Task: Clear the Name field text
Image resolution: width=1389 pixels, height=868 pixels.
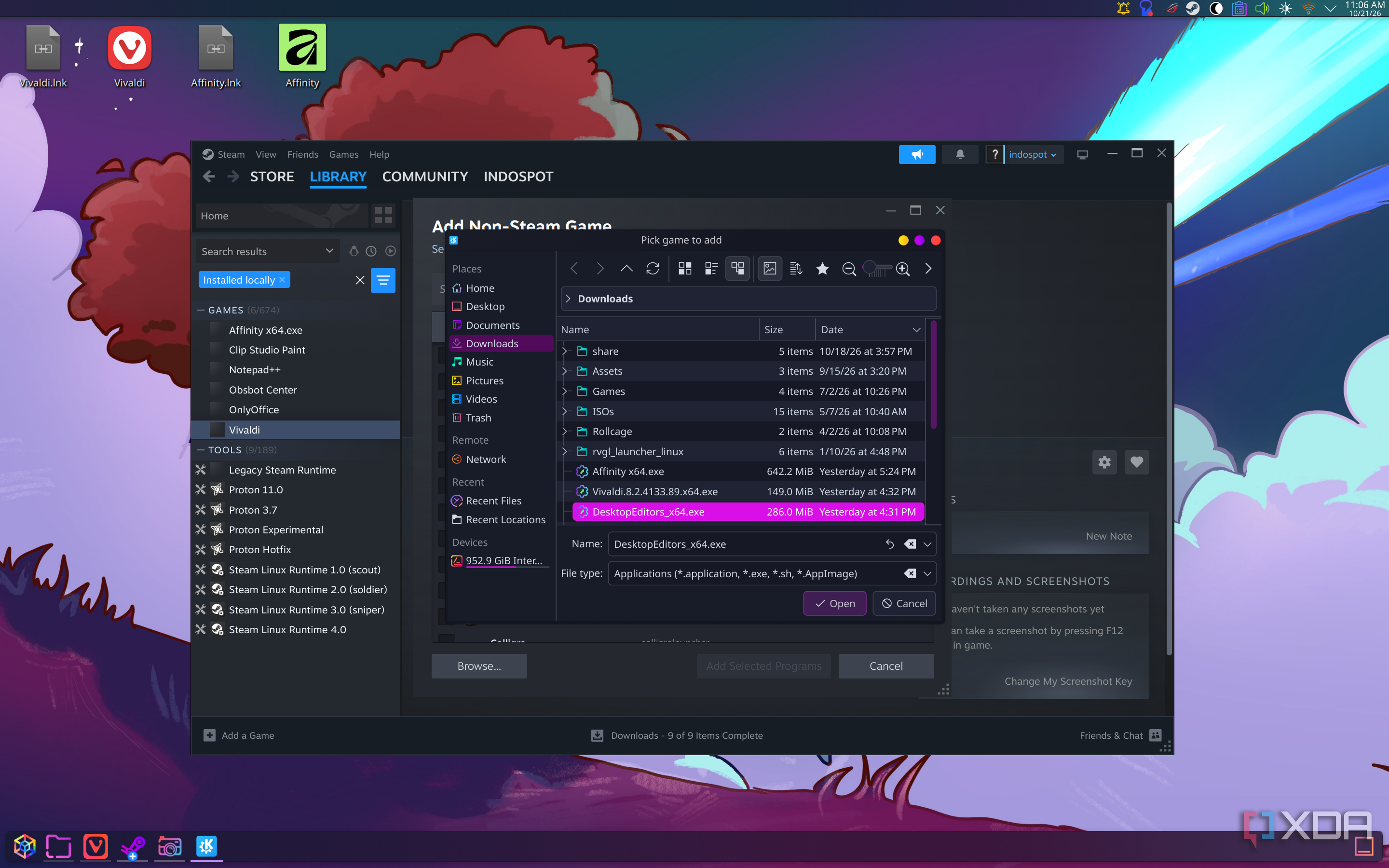Action: [x=910, y=543]
